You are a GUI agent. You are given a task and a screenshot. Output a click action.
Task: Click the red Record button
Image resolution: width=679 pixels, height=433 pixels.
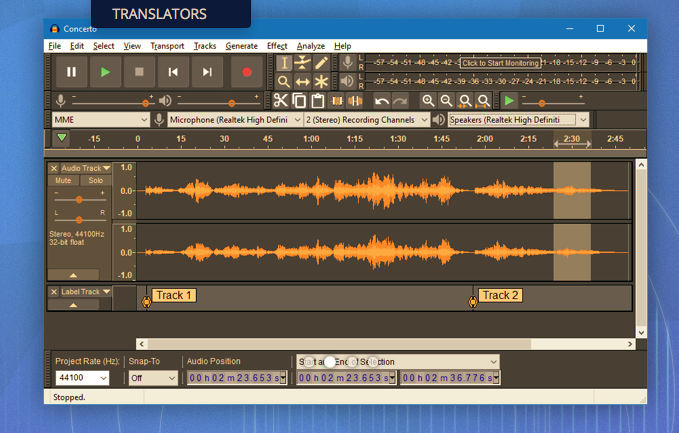pyautogui.click(x=246, y=72)
